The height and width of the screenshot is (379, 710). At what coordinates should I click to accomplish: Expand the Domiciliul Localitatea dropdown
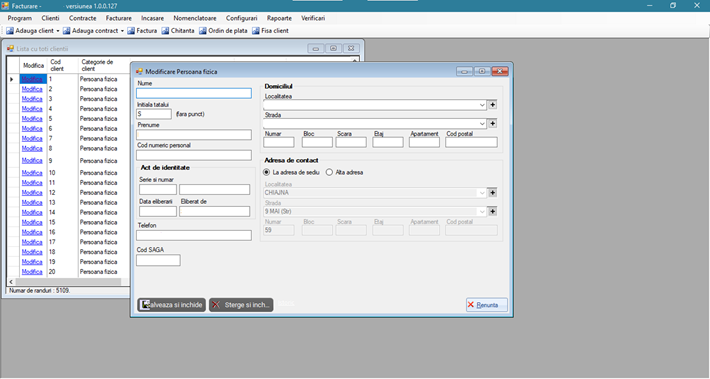coord(482,105)
